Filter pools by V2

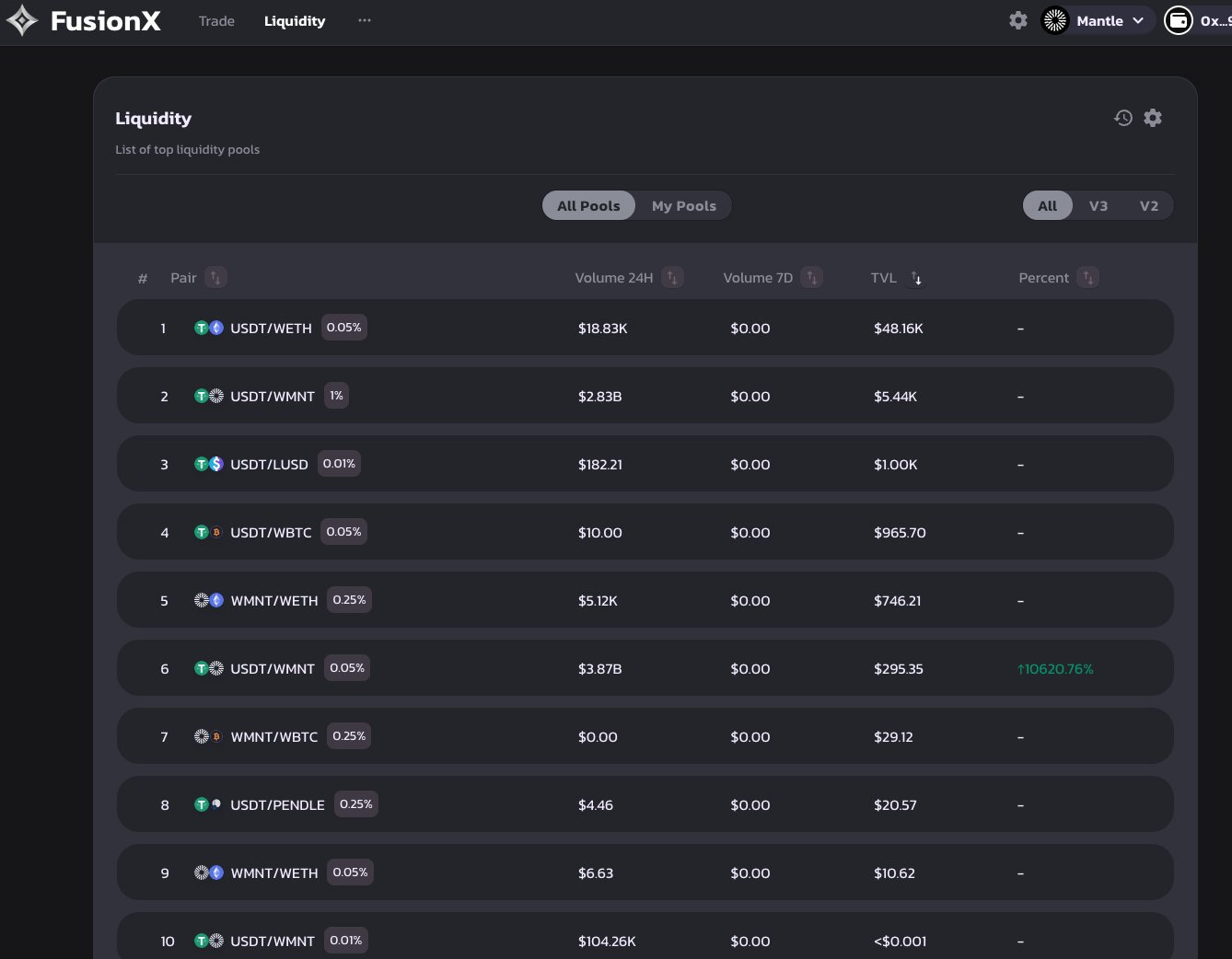tap(1149, 206)
